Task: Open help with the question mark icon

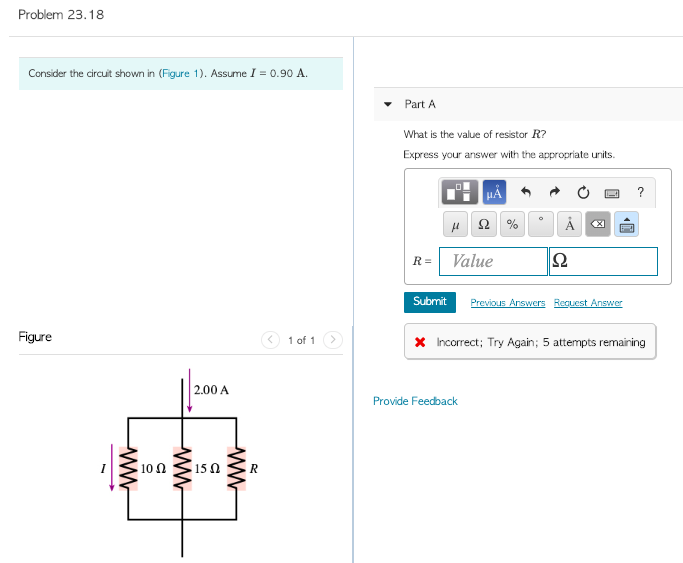Action: pos(640,192)
